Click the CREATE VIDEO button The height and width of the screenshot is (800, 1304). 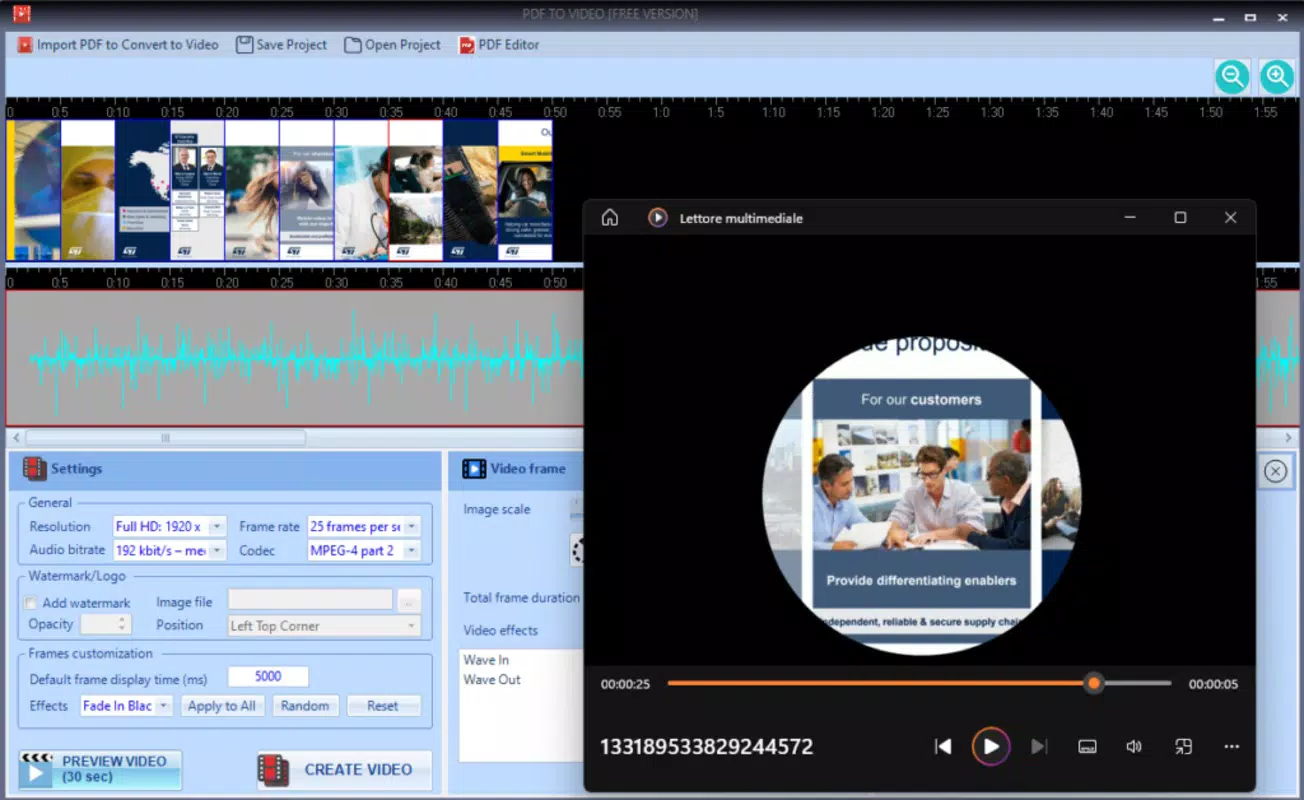tap(345, 769)
